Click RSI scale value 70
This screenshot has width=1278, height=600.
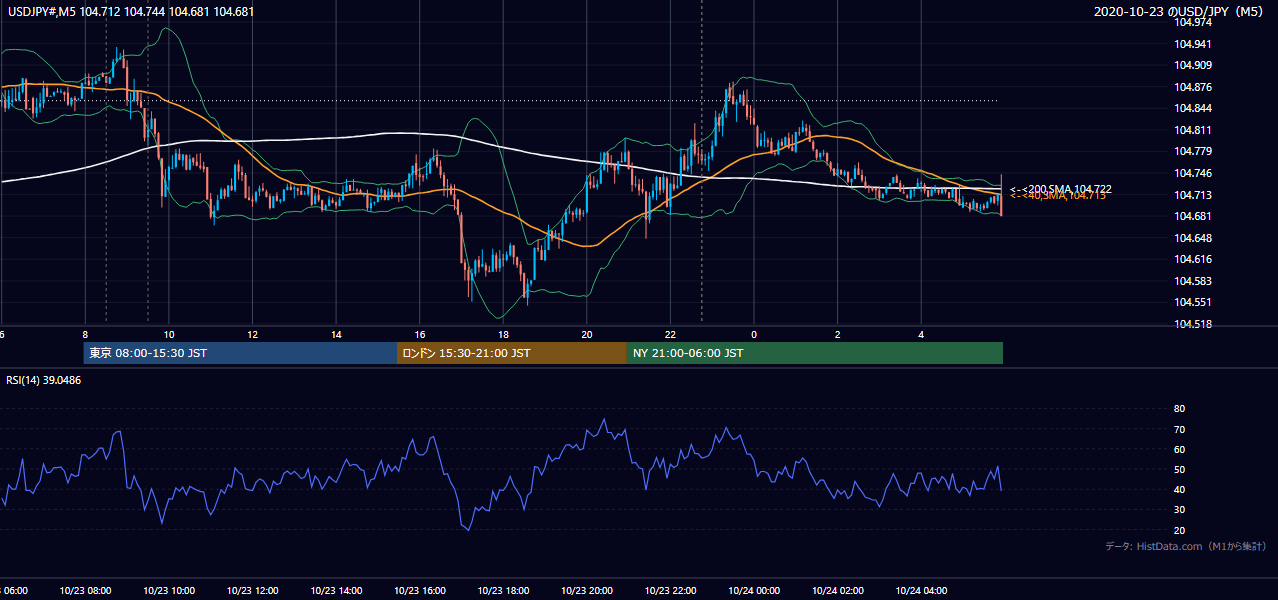1179,430
